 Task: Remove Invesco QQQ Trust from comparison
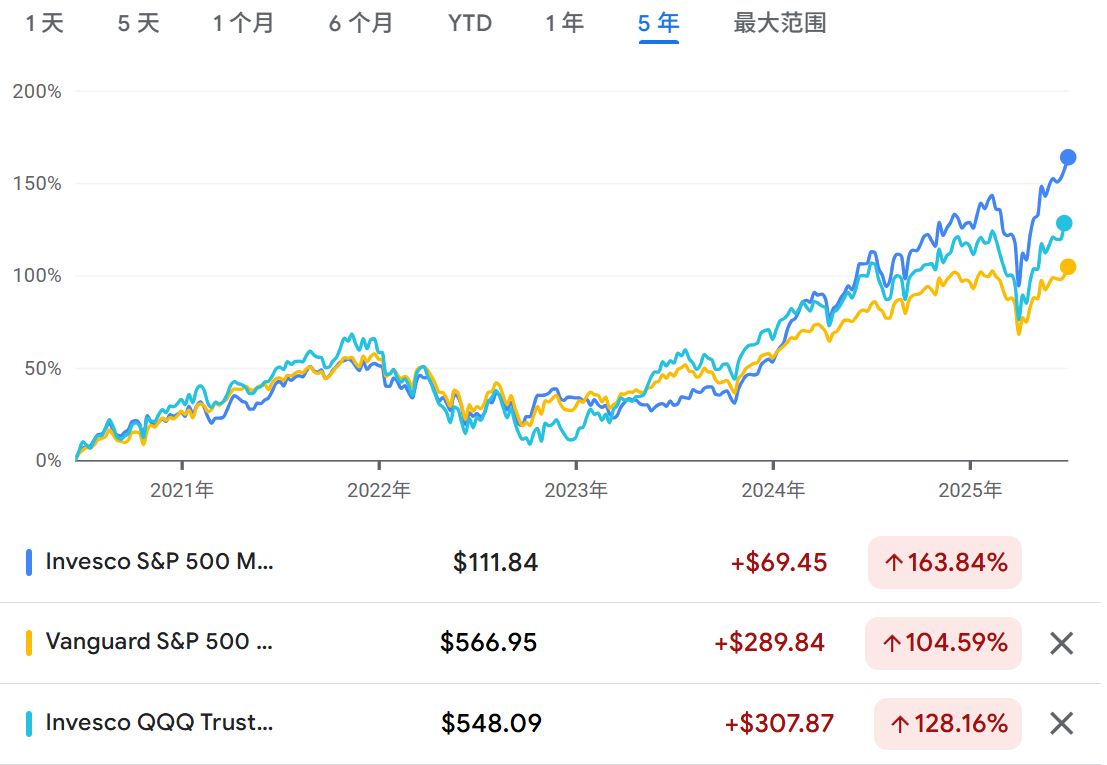1061,723
